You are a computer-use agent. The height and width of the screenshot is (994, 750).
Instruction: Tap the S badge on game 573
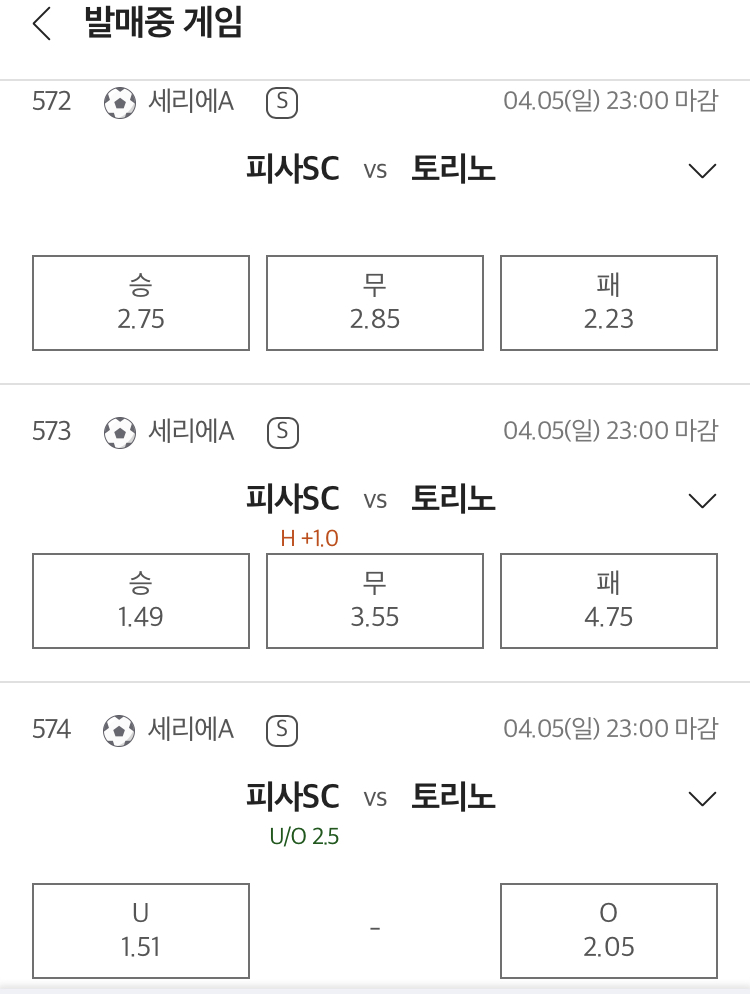[x=283, y=432]
